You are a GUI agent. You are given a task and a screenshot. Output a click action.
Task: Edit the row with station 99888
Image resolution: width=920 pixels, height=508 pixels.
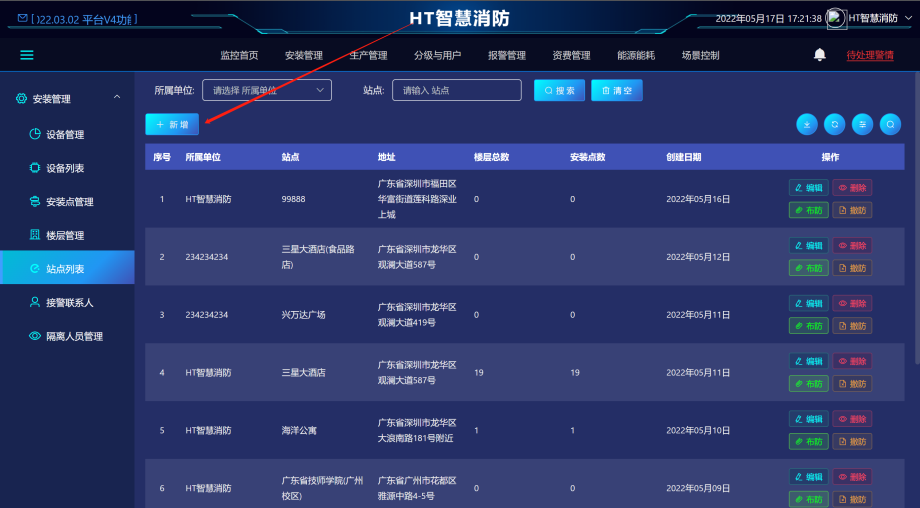pyautogui.click(x=809, y=188)
